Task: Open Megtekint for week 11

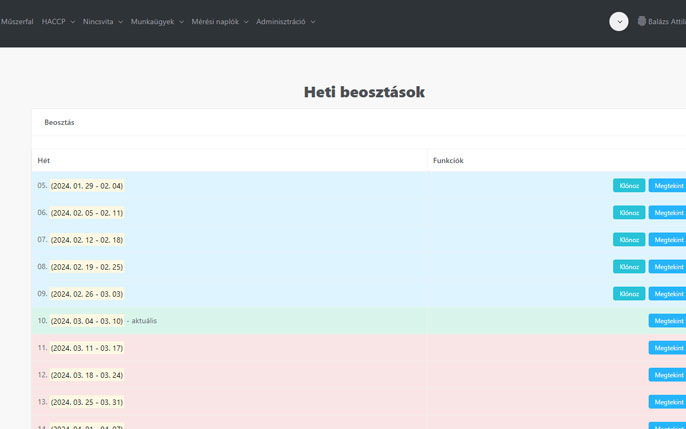Action: pos(668,348)
